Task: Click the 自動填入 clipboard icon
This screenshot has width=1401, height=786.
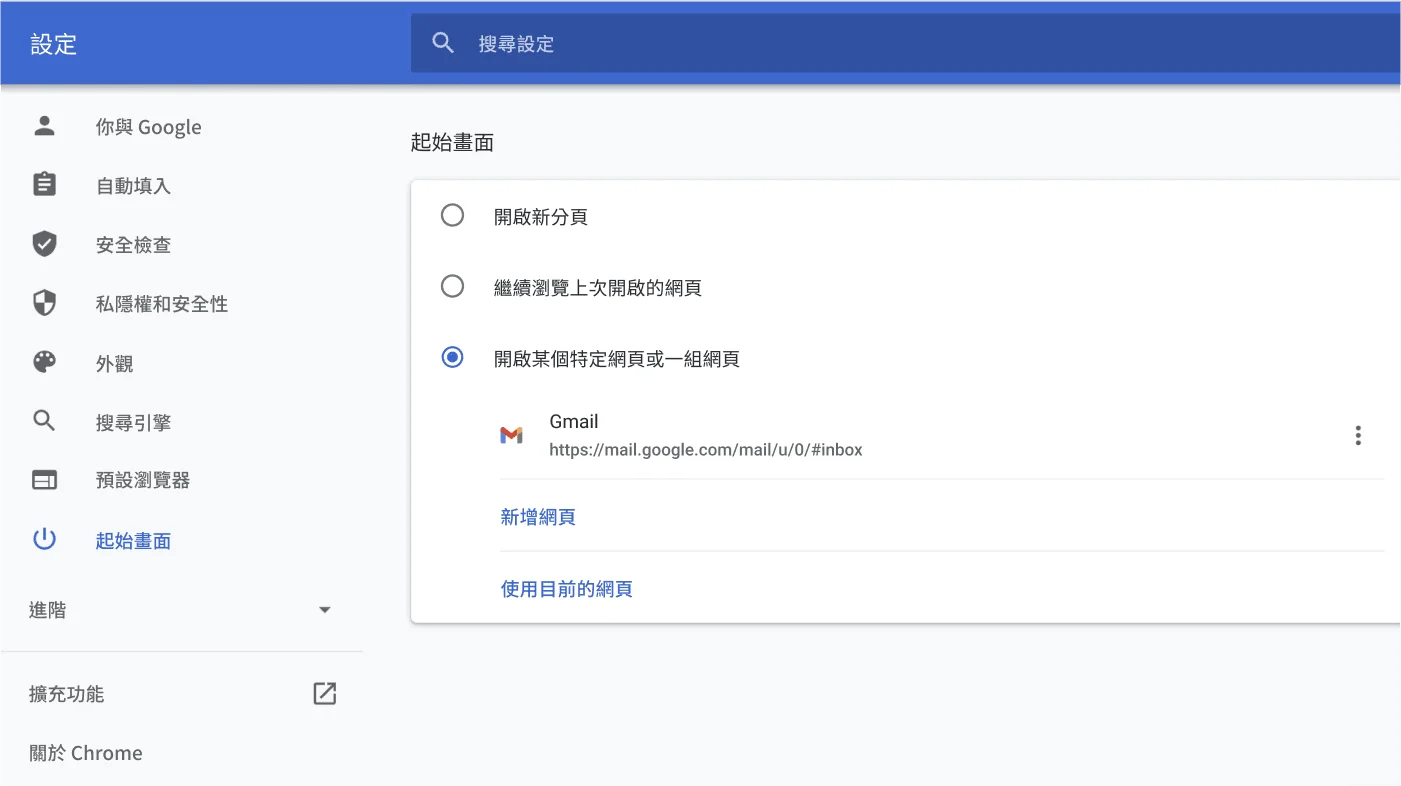Action: pos(44,185)
